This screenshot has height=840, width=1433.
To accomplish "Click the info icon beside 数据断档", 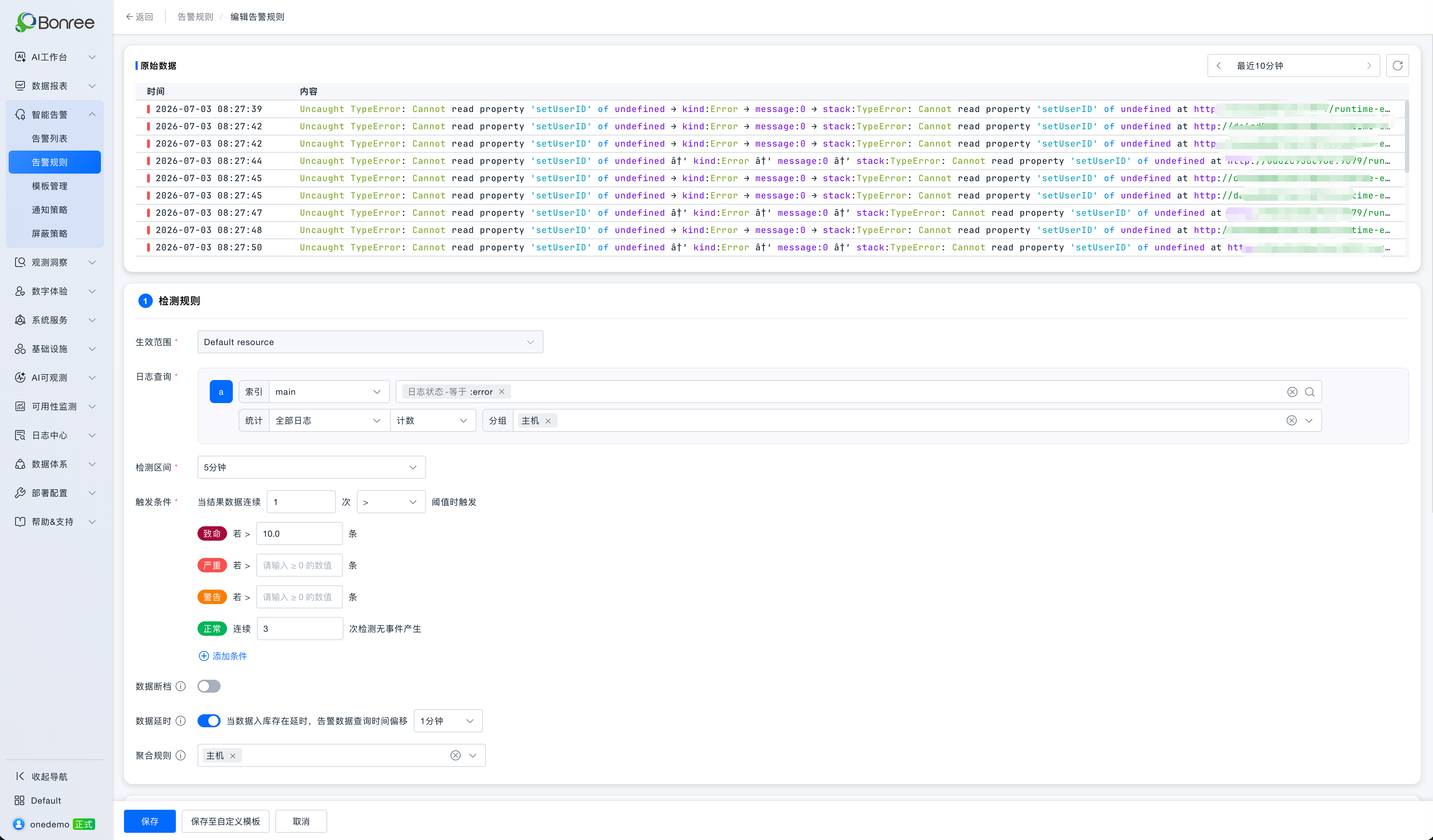I will point(181,686).
